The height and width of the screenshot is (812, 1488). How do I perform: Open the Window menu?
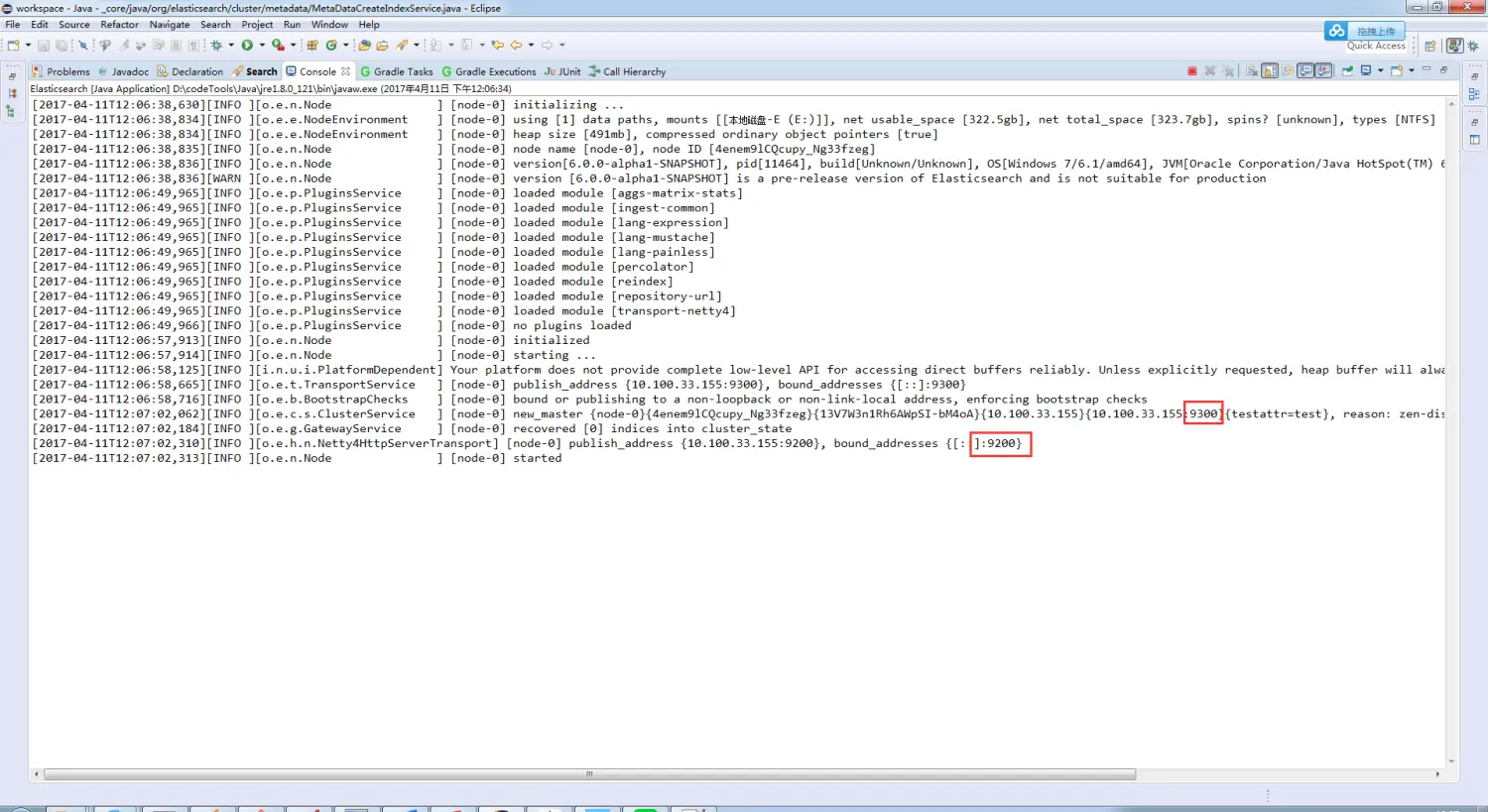(329, 25)
